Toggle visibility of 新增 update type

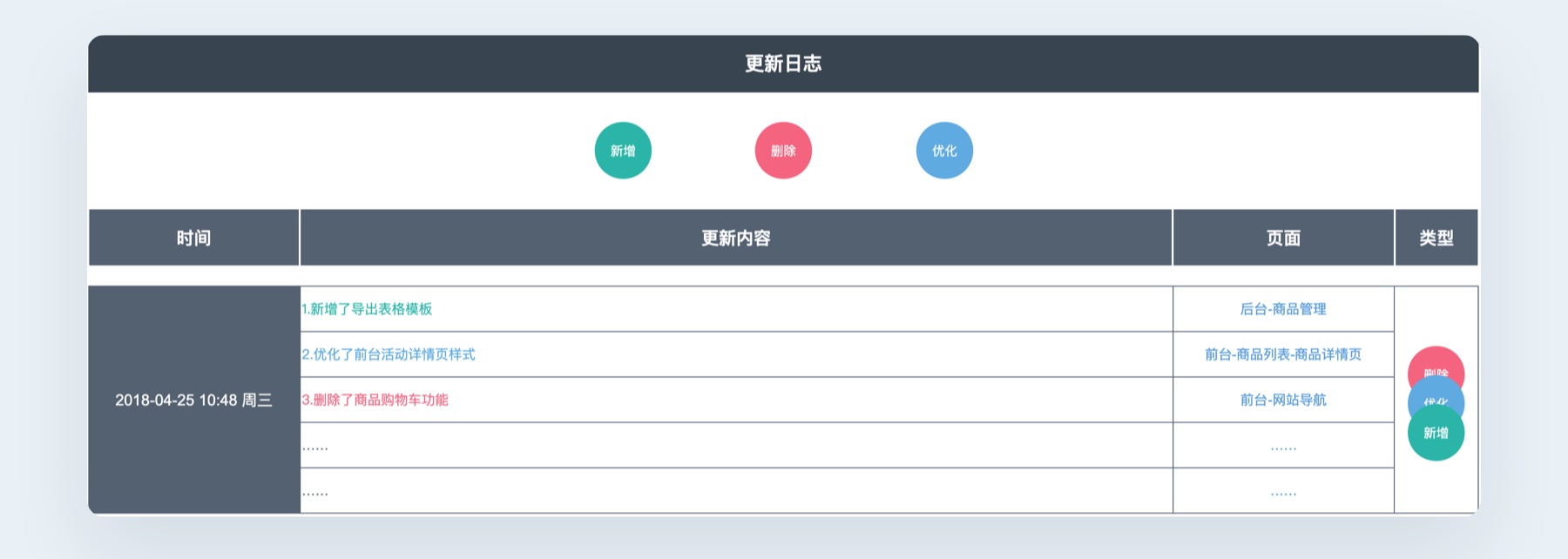624,150
